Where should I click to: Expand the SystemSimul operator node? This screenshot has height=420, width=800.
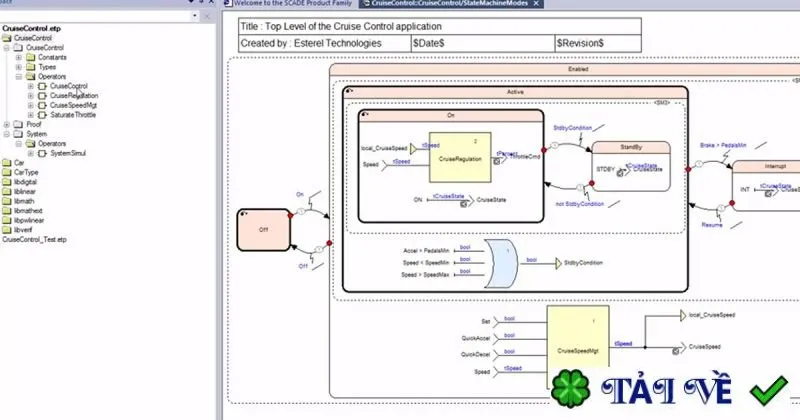(x=31, y=154)
